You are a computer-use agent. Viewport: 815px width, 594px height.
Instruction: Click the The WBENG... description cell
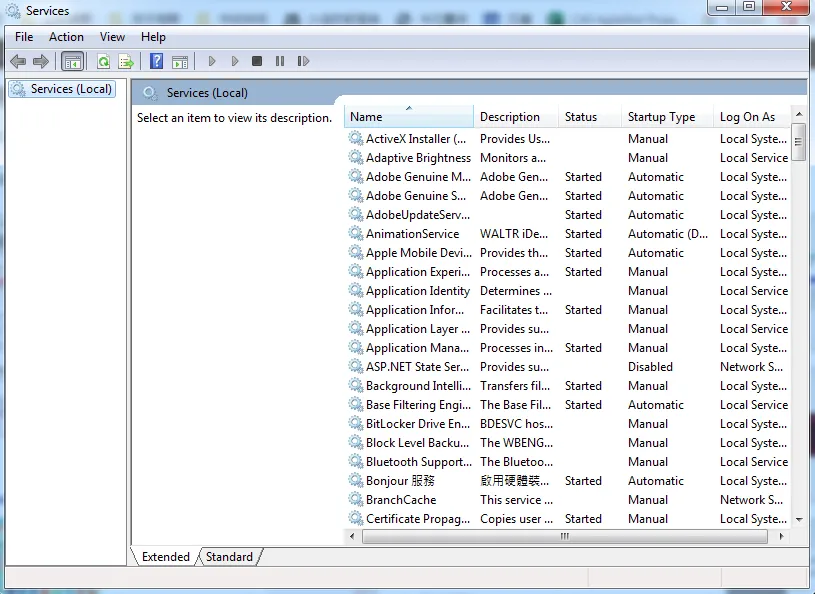coord(516,442)
